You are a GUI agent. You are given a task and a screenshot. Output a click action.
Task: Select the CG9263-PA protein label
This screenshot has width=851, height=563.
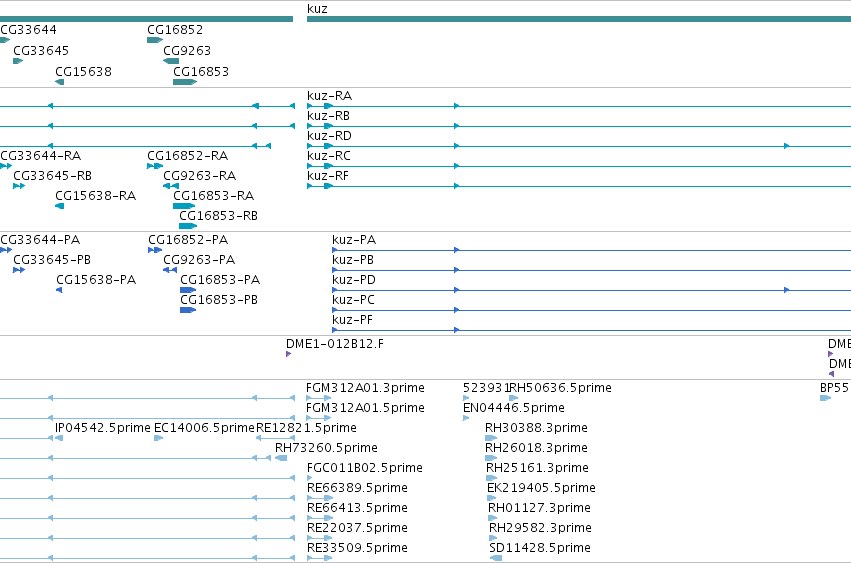click(199, 260)
